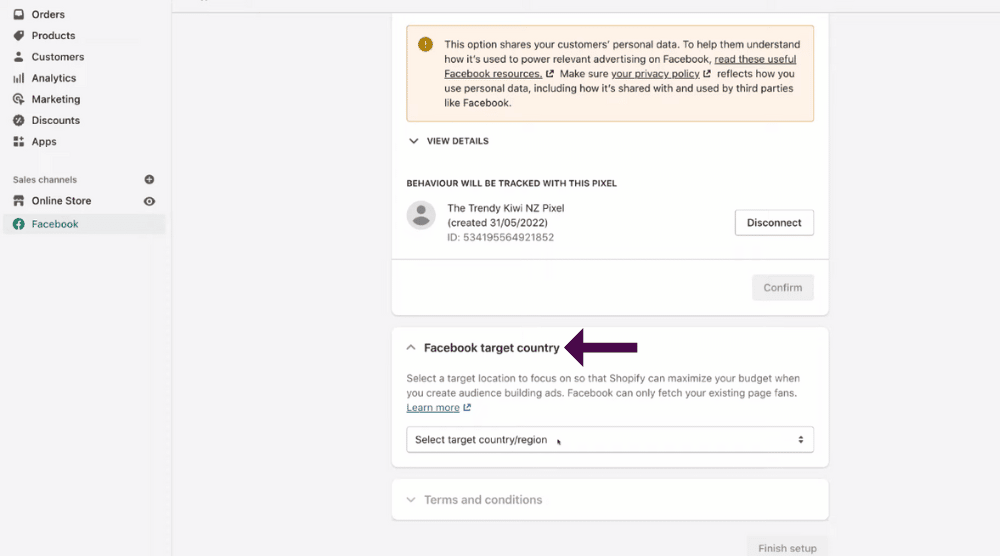Click the Finish setup button

point(787,547)
